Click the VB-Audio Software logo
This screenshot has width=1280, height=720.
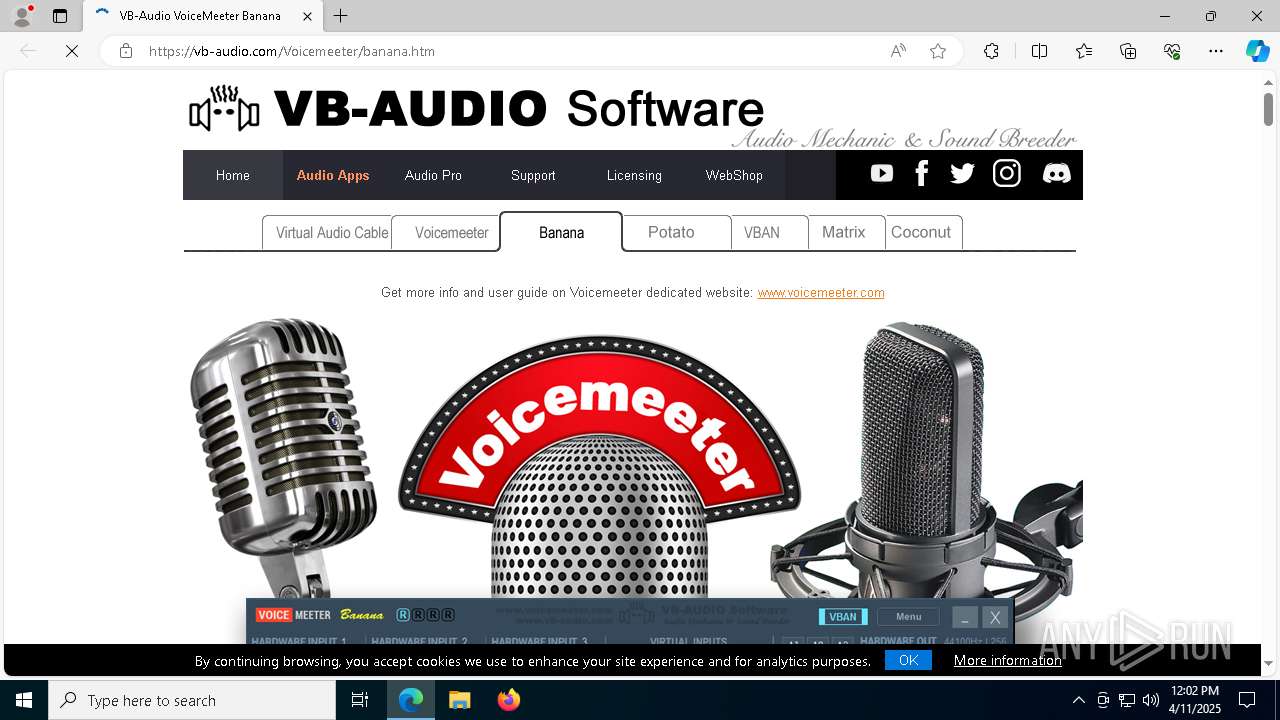[476, 109]
